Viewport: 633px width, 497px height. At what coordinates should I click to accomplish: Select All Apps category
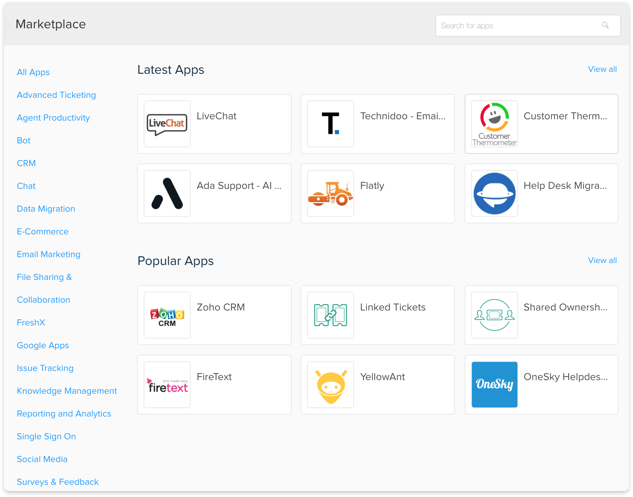click(x=33, y=72)
